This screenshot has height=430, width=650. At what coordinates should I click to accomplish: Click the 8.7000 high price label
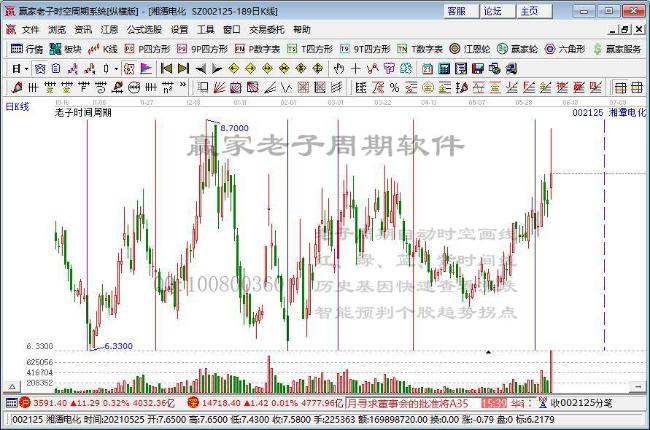(x=234, y=128)
